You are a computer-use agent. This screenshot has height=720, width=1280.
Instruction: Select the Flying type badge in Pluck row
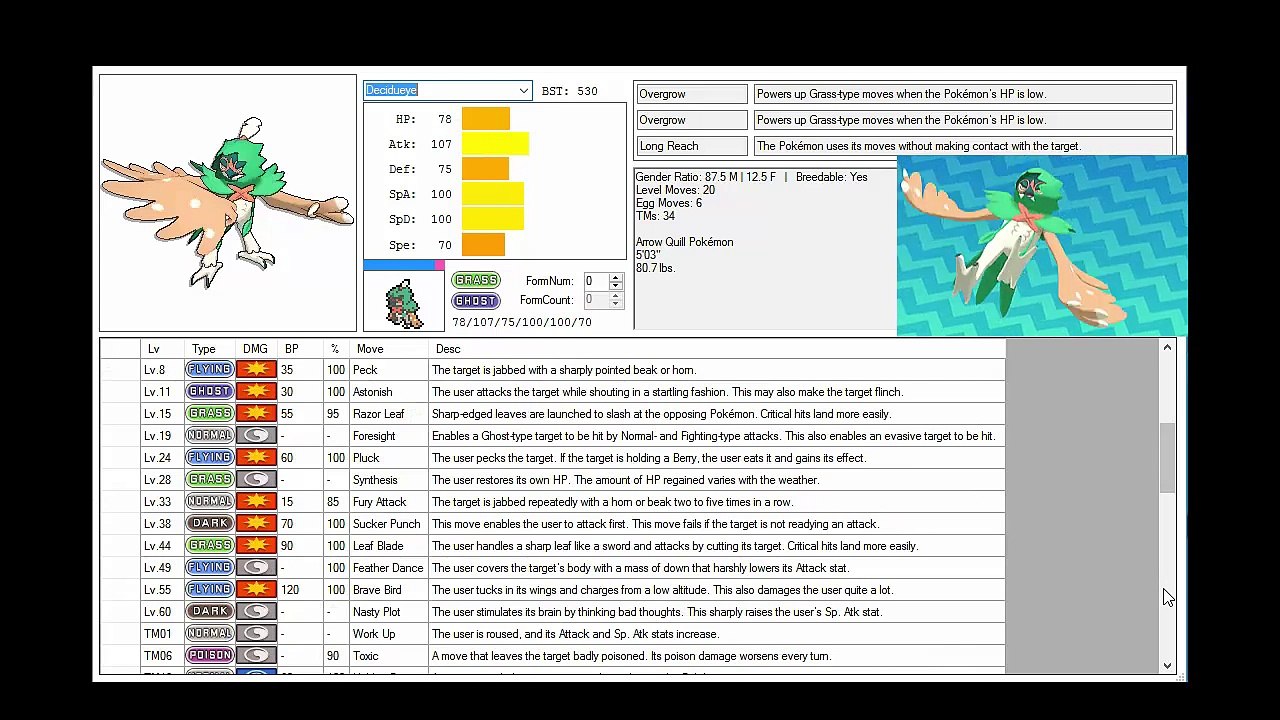point(209,458)
